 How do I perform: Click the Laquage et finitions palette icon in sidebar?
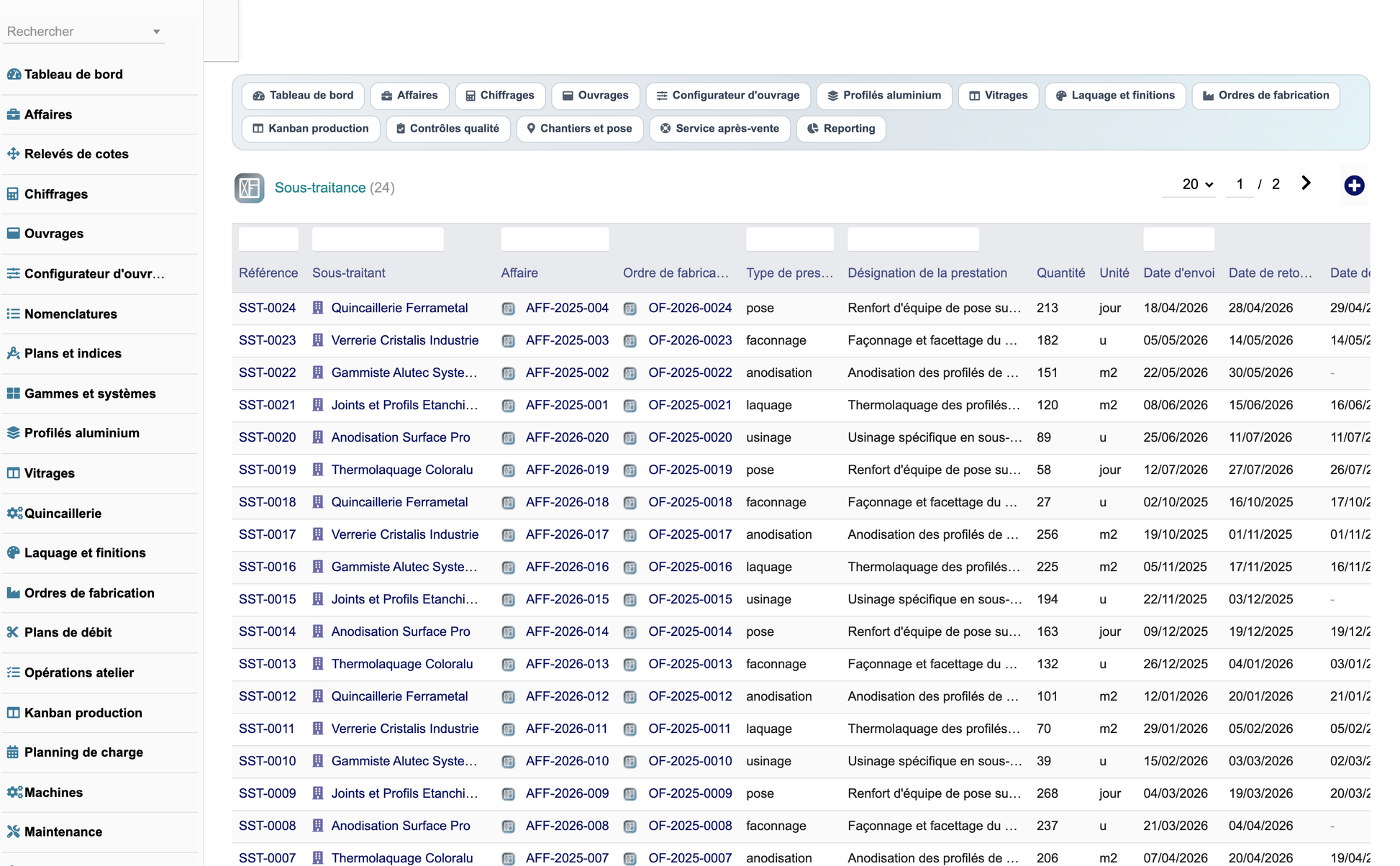(x=14, y=553)
